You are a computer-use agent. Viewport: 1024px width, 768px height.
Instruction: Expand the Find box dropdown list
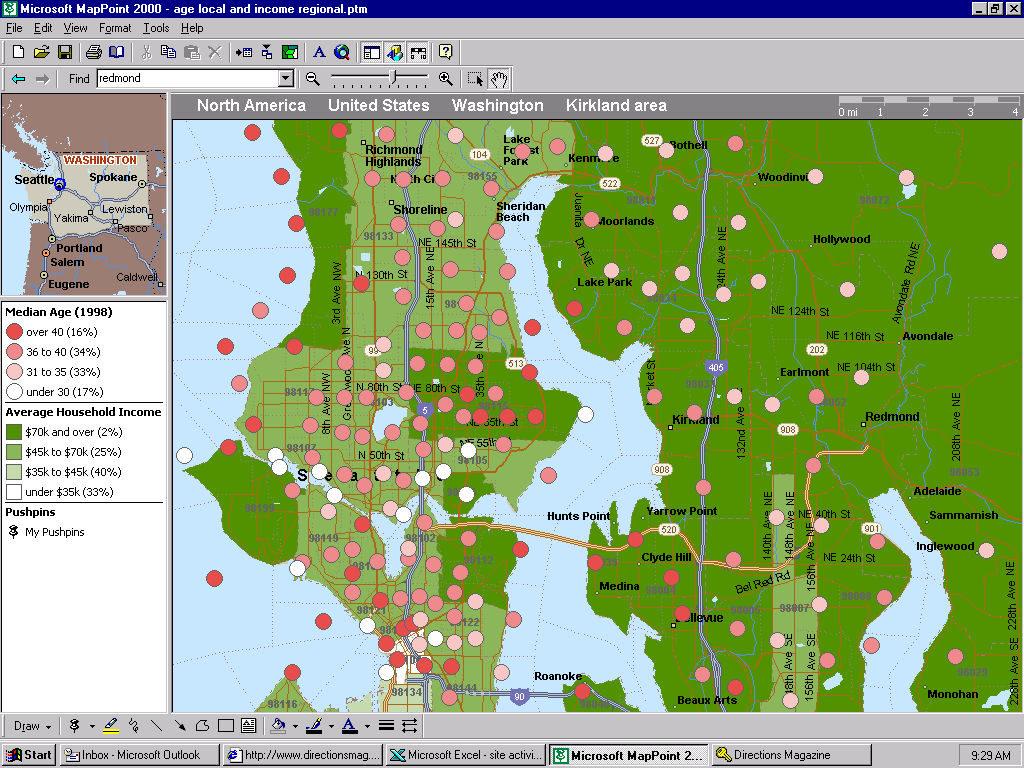285,79
